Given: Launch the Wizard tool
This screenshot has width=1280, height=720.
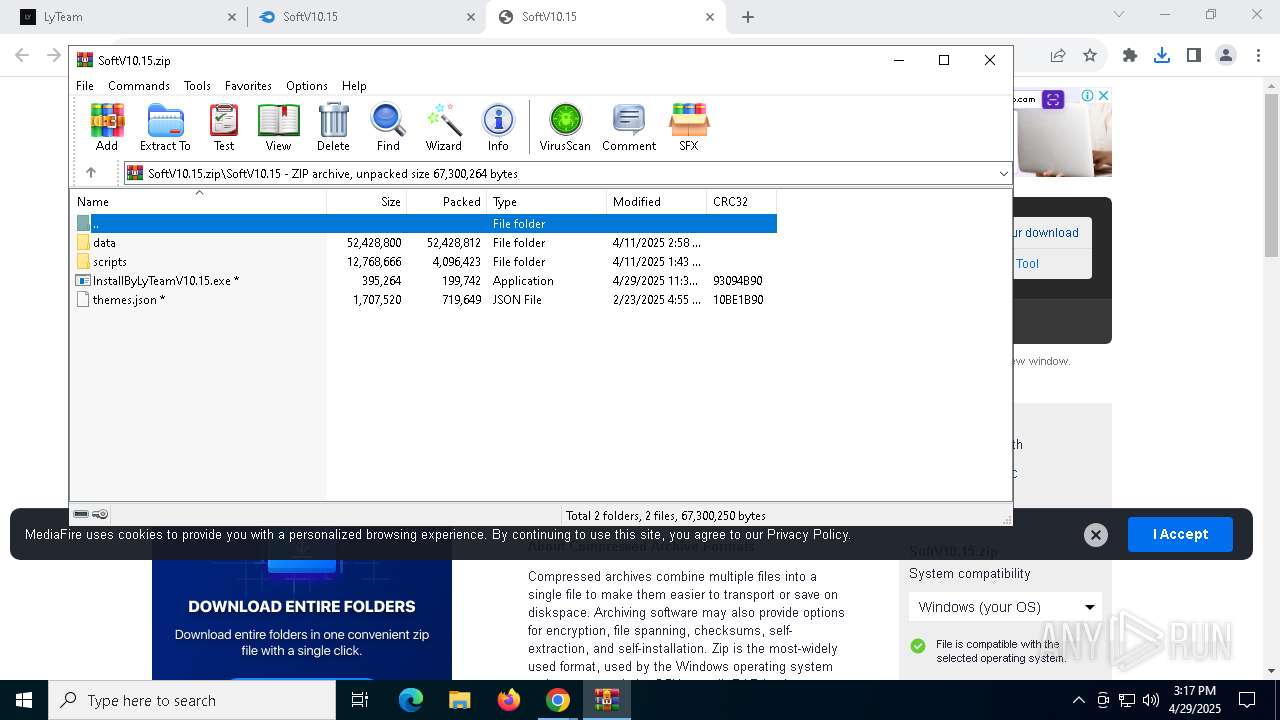Looking at the screenshot, I should [x=443, y=127].
